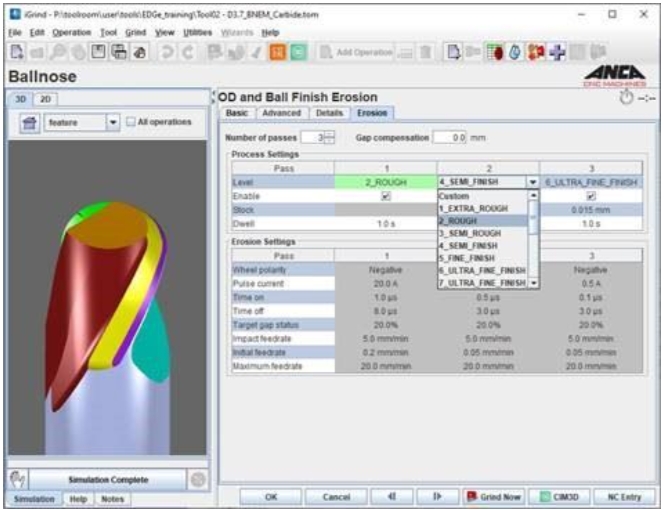Viewport: 664px width, 510px height.
Task: Click the greyed-out Redo arrow icon
Action: click(188, 52)
